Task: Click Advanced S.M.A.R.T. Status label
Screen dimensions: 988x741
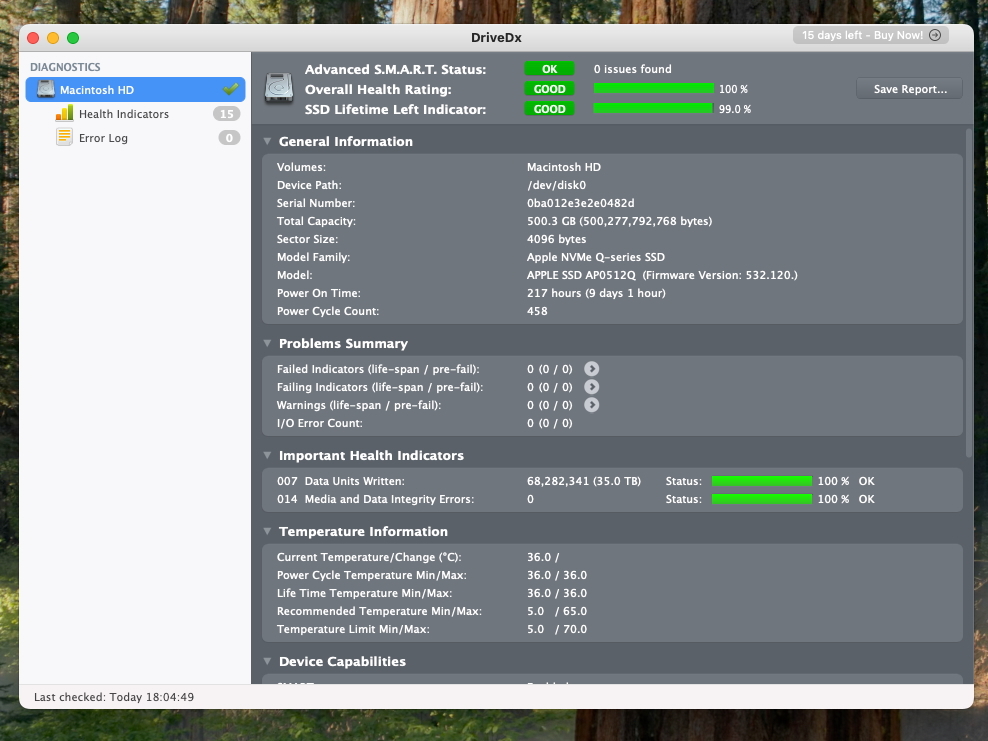Action: click(x=395, y=69)
